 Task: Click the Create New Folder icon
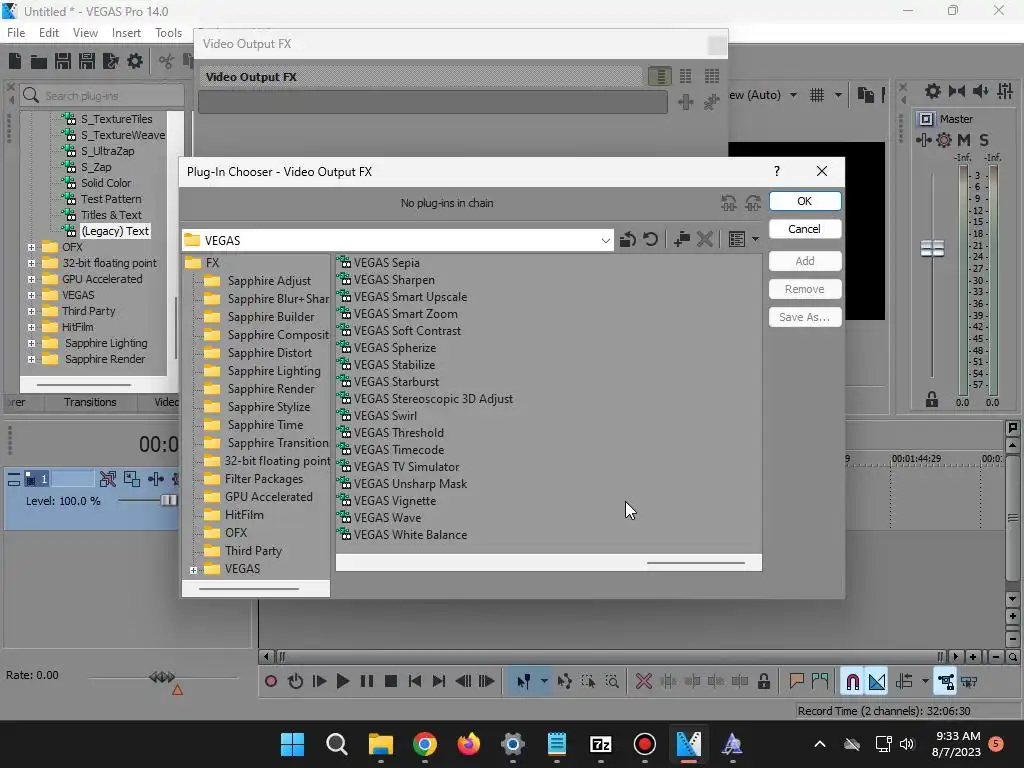[682, 240]
